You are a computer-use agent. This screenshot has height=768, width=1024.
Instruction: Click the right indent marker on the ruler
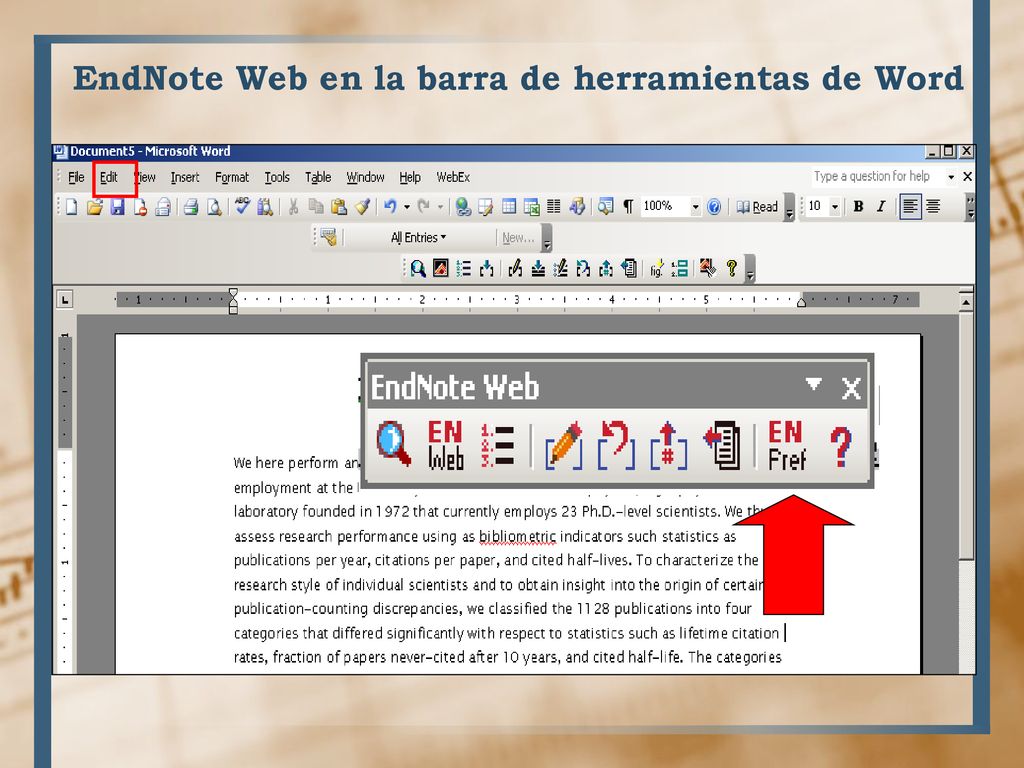pos(801,301)
